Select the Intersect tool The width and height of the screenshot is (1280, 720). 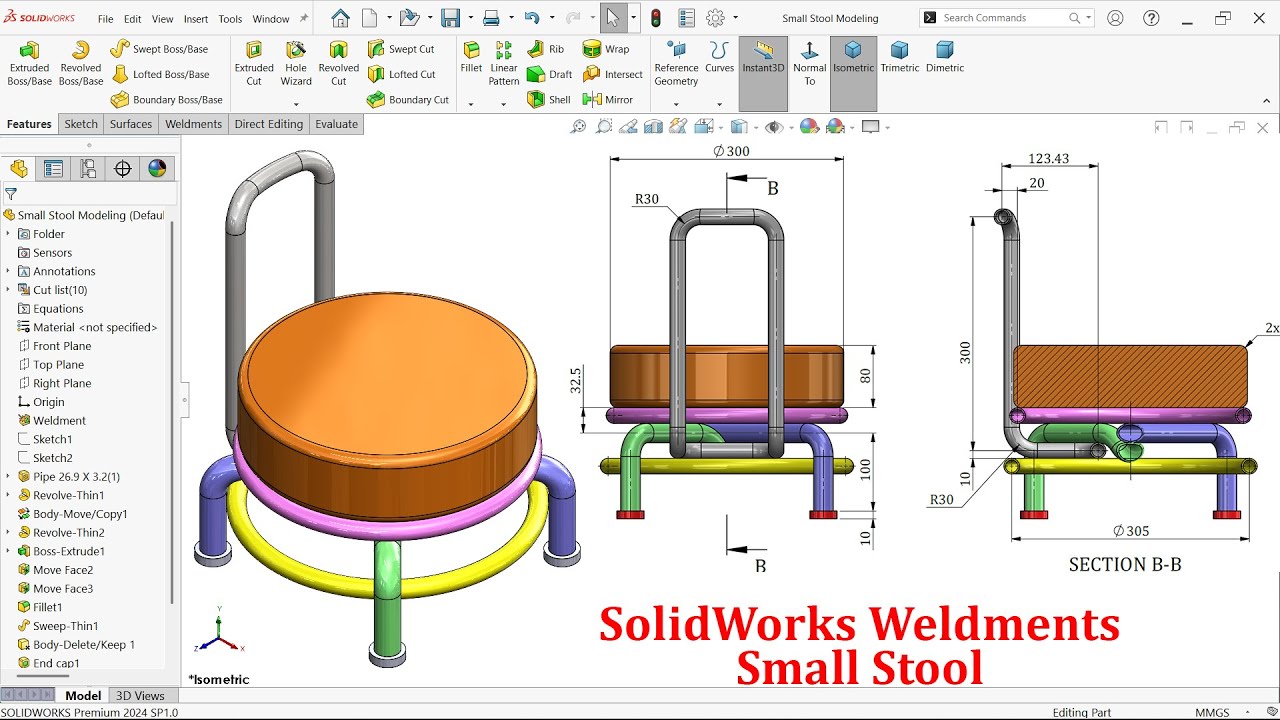click(612, 74)
